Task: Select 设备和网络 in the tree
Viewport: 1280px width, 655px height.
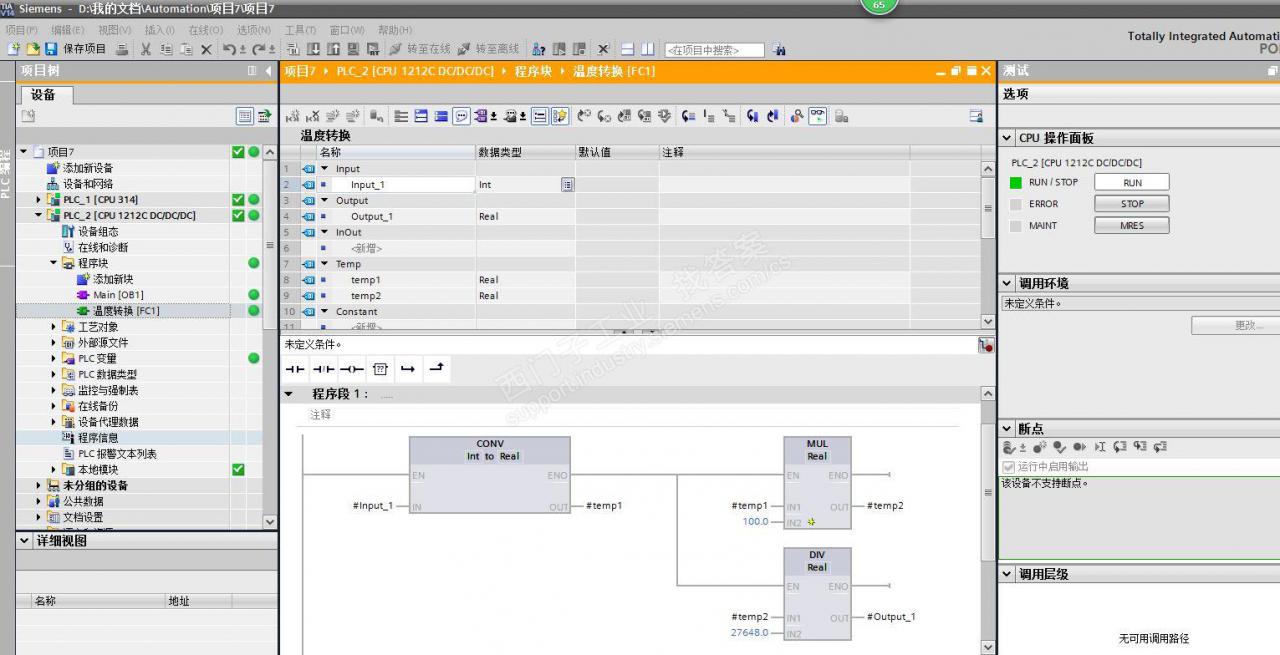Action: coord(87,184)
